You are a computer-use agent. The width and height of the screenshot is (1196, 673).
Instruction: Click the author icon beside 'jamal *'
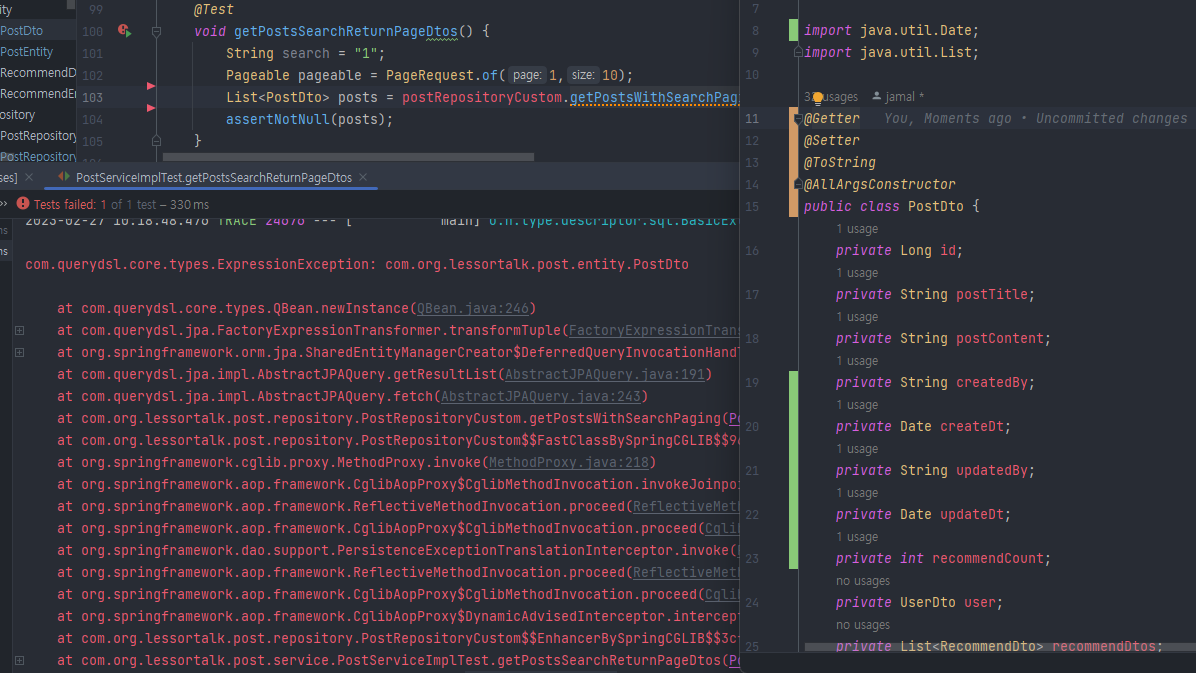(x=876, y=96)
